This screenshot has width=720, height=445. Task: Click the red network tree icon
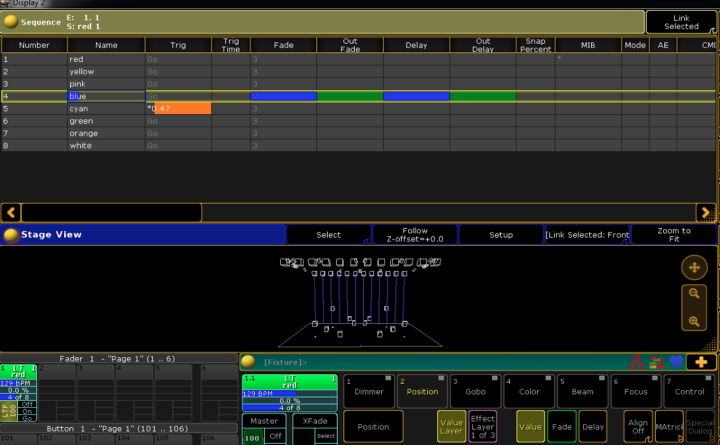point(636,362)
